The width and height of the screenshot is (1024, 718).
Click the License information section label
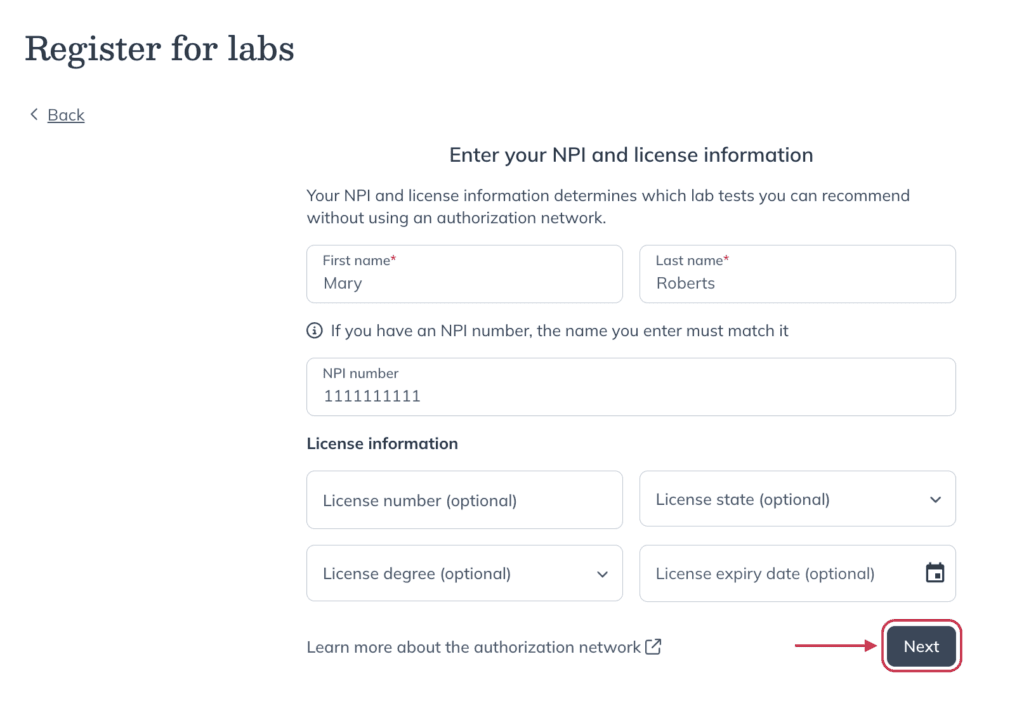[383, 444]
